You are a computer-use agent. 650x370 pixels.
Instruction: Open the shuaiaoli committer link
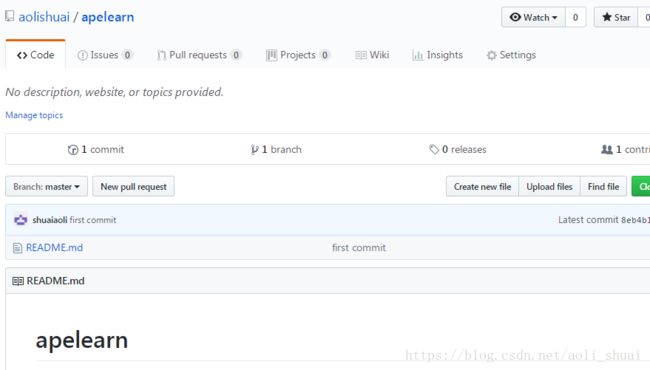click(x=50, y=220)
